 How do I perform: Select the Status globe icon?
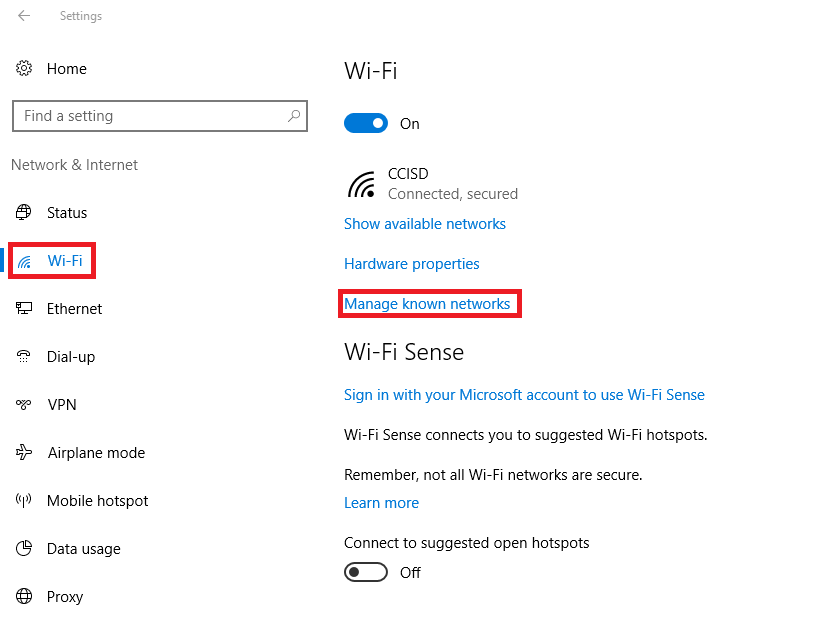tap(23, 212)
